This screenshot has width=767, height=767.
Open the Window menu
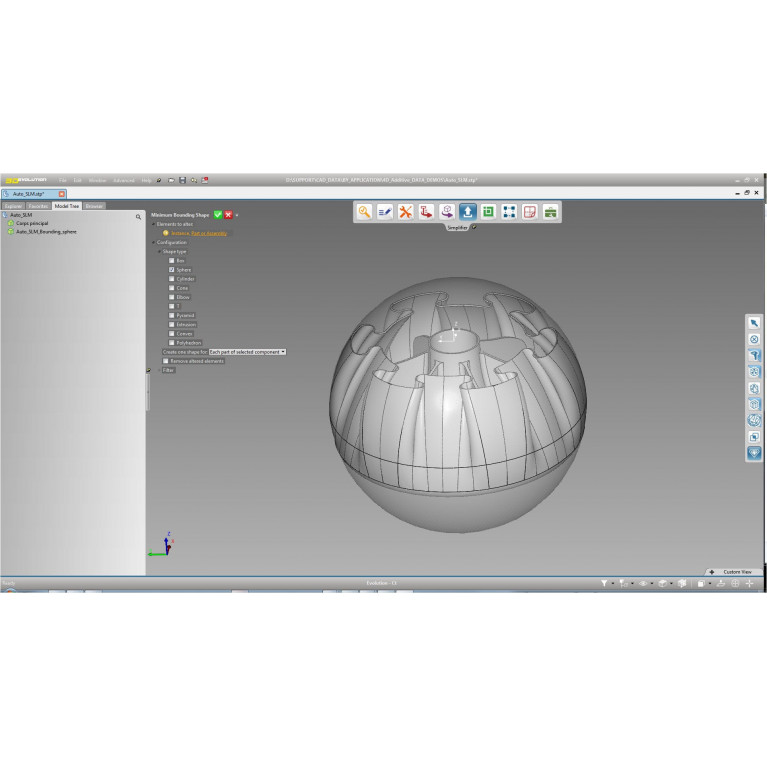[97, 180]
